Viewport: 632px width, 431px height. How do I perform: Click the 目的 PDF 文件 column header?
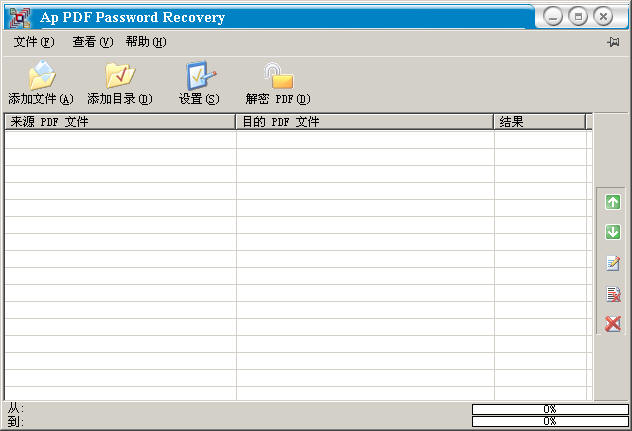point(365,122)
